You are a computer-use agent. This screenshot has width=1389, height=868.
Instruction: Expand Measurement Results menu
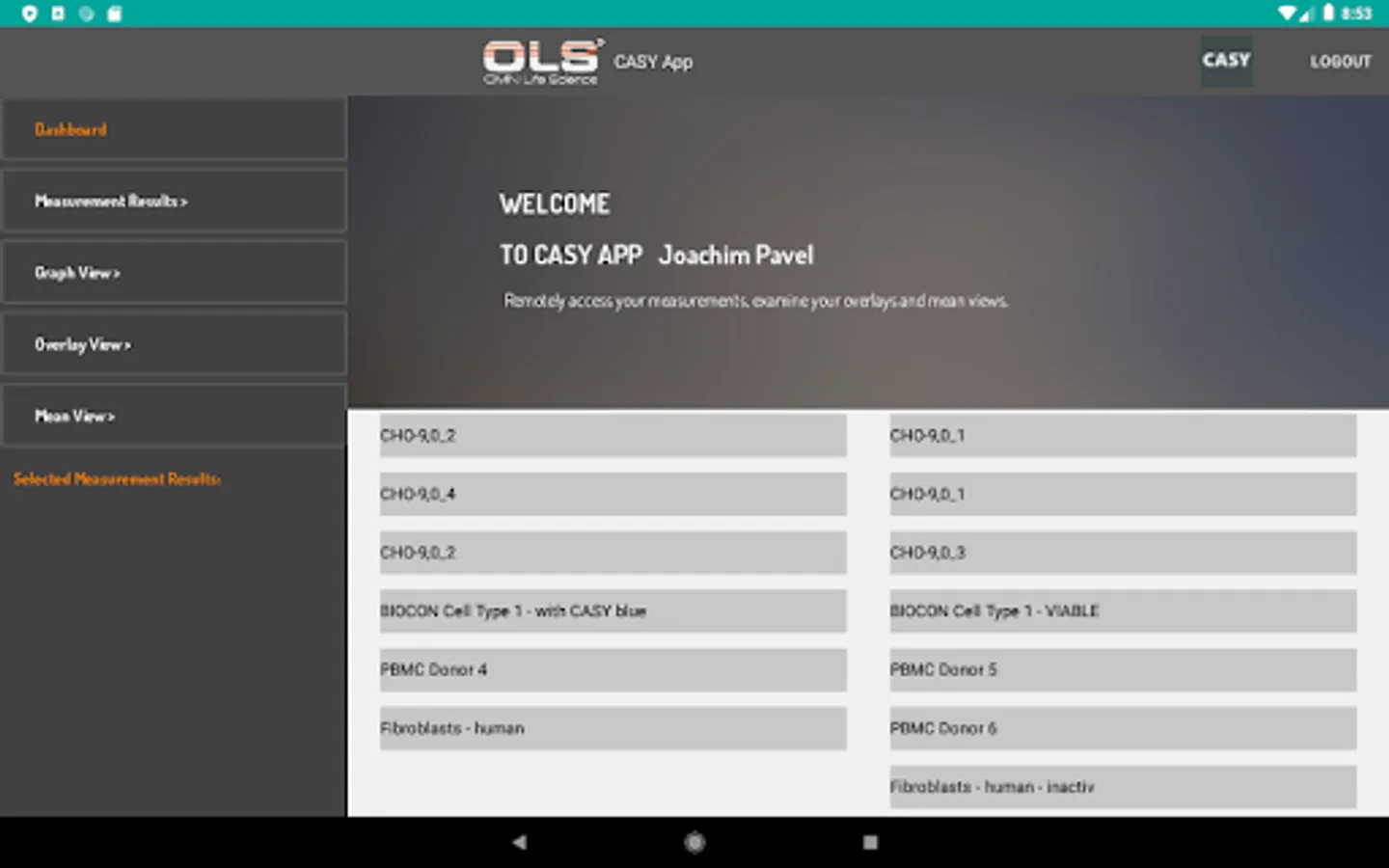click(174, 201)
